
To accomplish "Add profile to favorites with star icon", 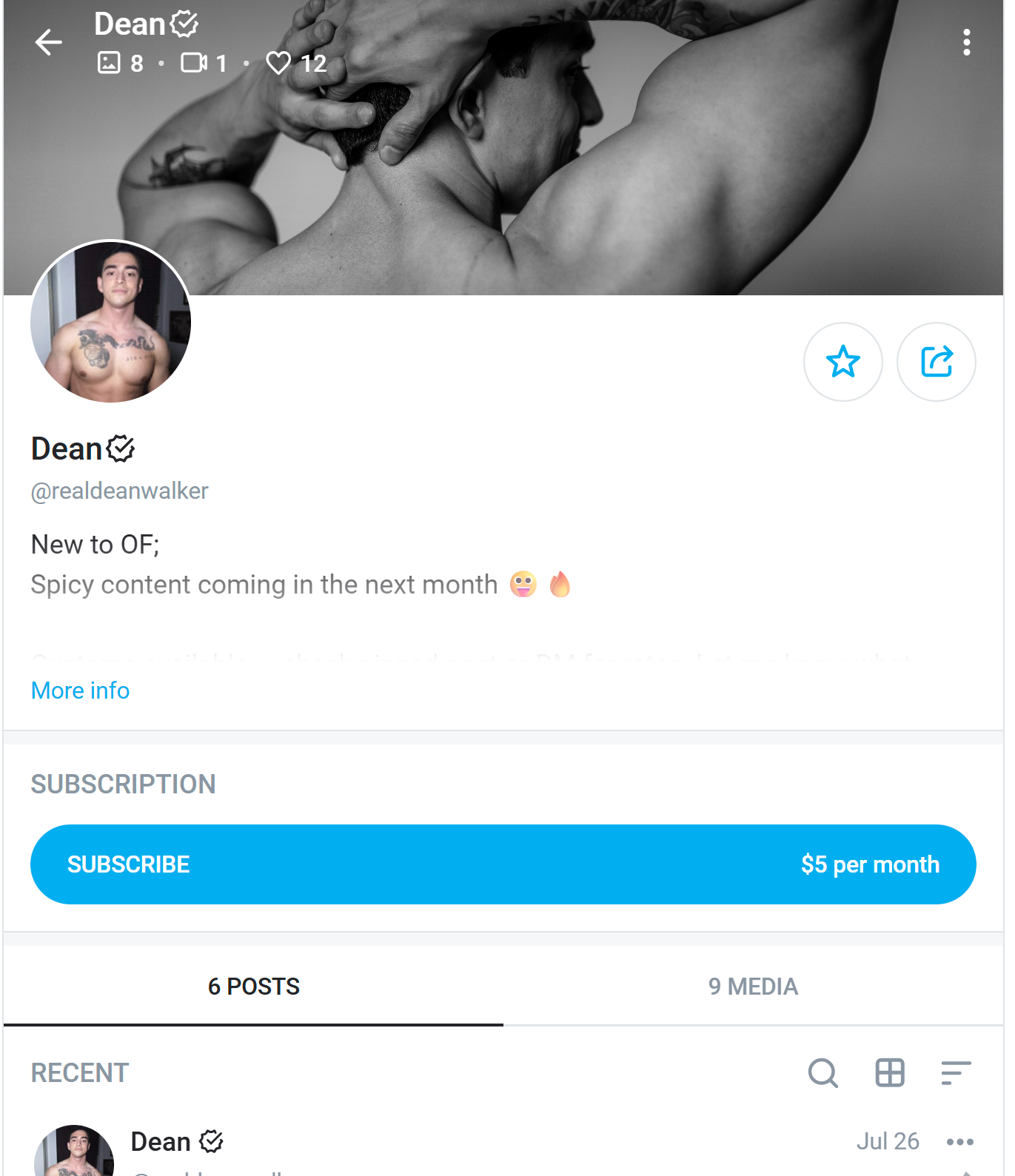I will [843, 362].
